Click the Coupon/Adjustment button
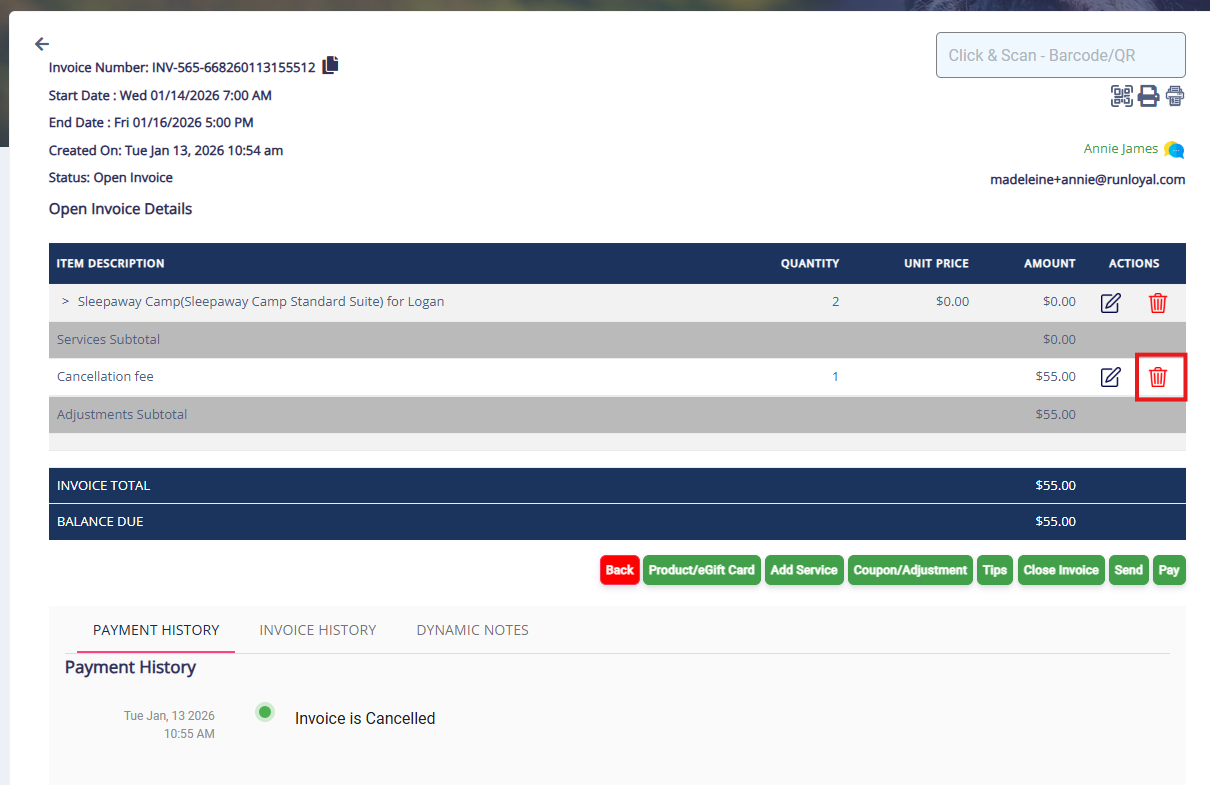Image resolution: width=1210 pixels, height=785 pixels. (911, 570)
